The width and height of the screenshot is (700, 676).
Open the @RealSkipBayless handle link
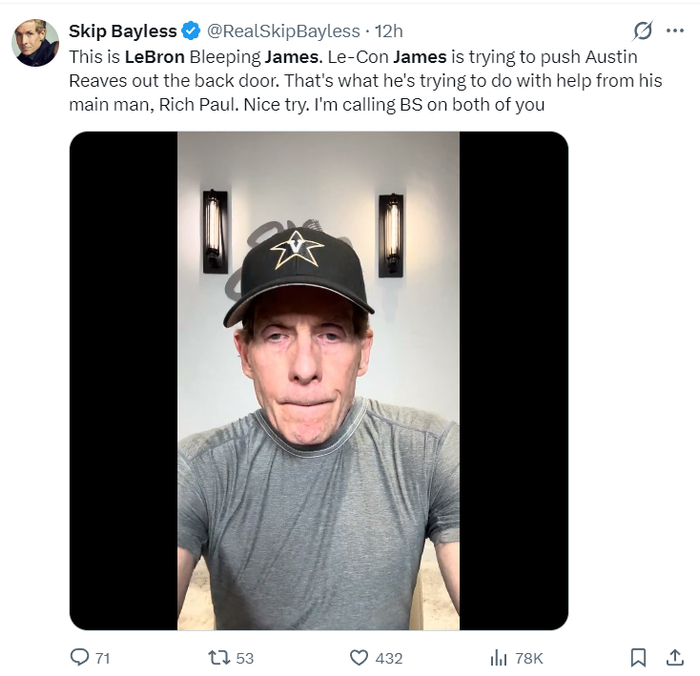[x=283, y=31]
